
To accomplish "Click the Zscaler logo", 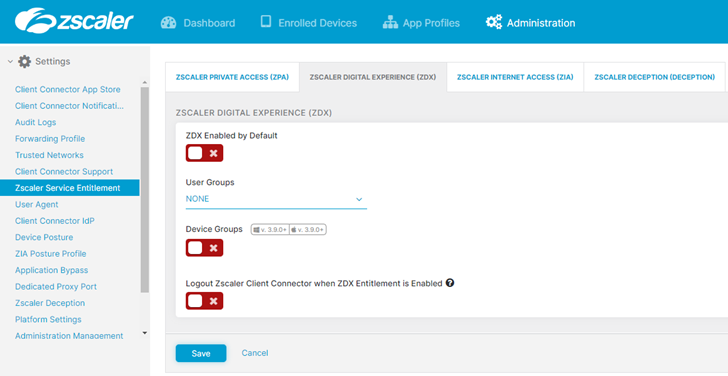I will (74, 21).
